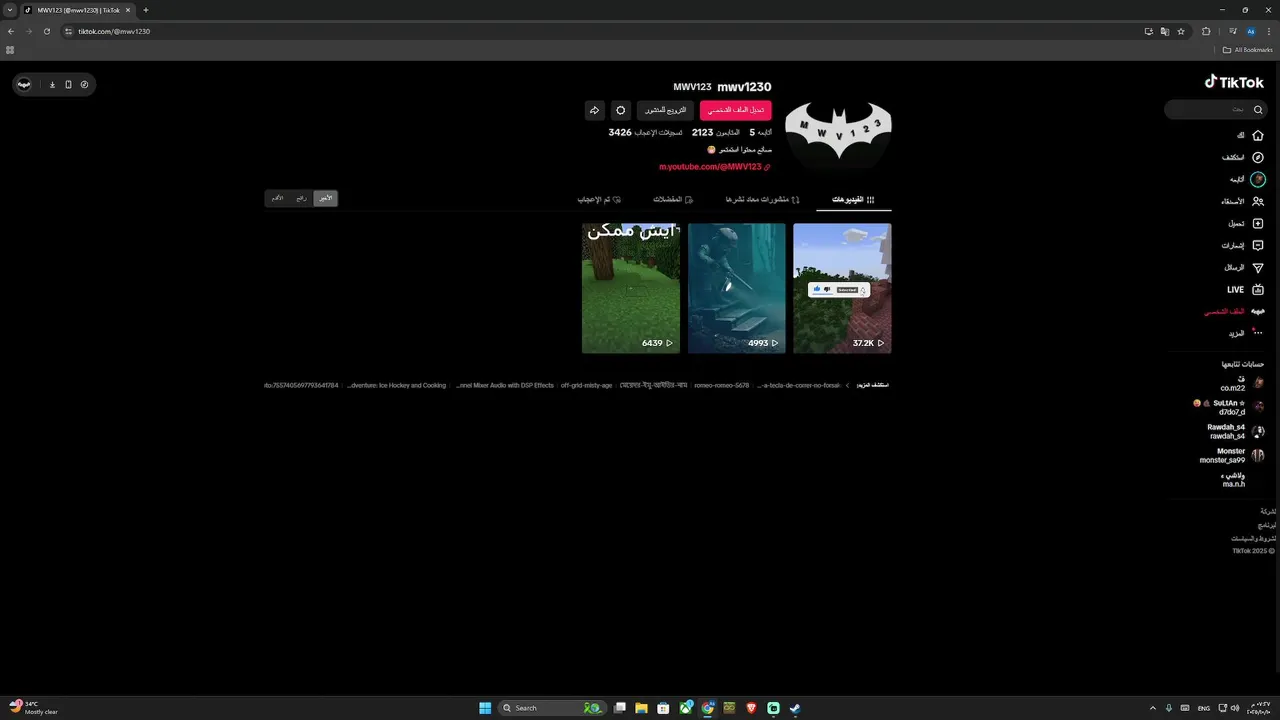The height and width of the screenshot is (720, 1280).
Task: Click the pink Edit profile button
Action: pos(735,110)
